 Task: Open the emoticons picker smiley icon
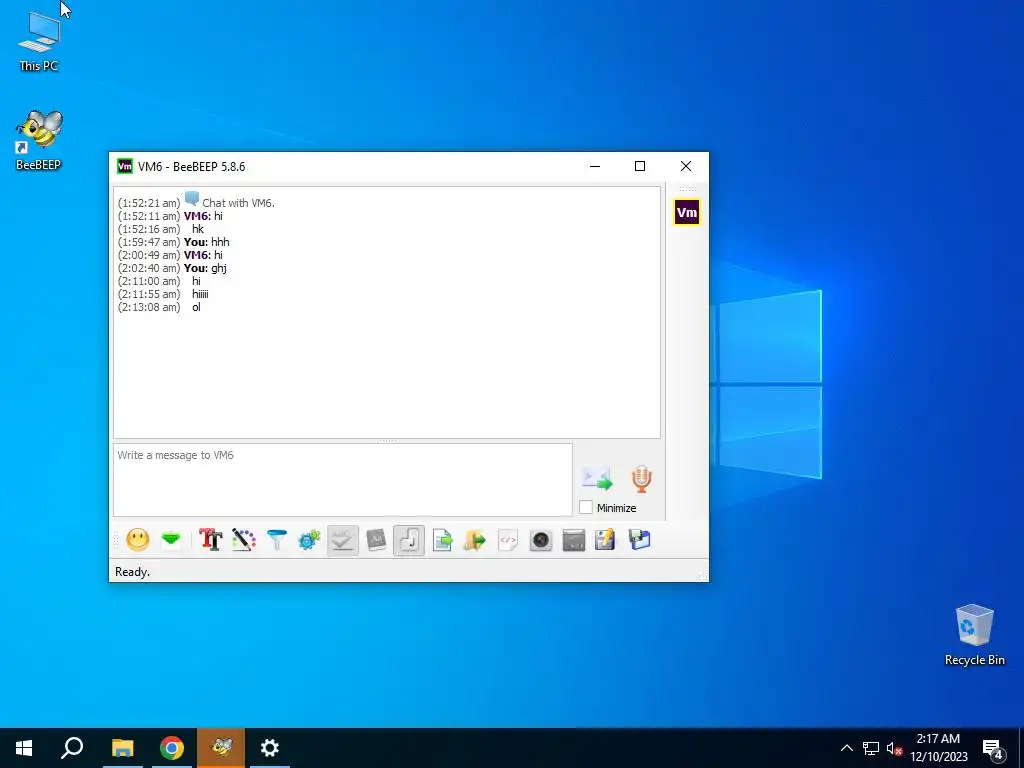(x=138, y=540)
